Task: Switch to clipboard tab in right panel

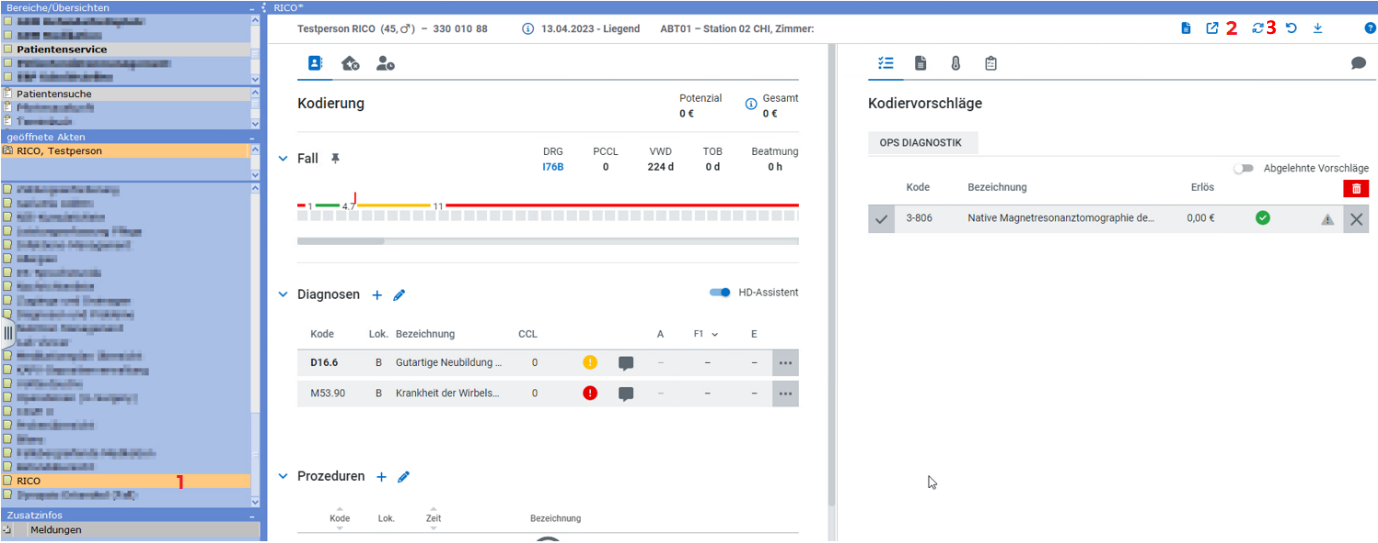Action: [x=990, y=63]
